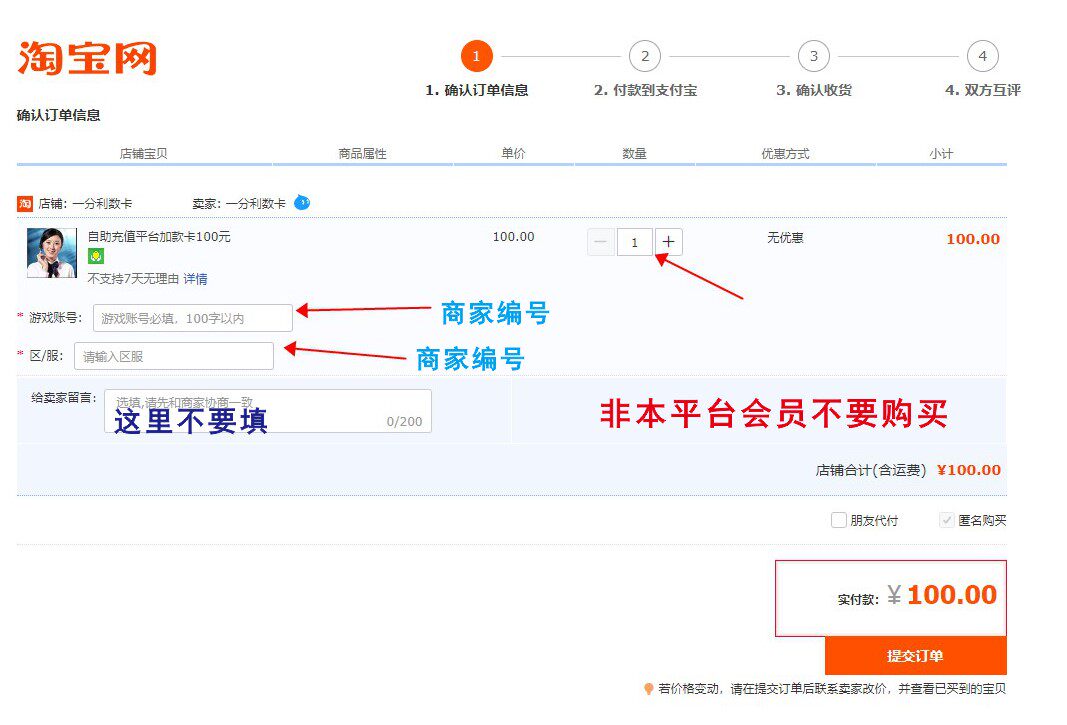The image size is (1067, 725).
Task: Click the 店铺合计(含运费) label
Action: pos(871,470)
